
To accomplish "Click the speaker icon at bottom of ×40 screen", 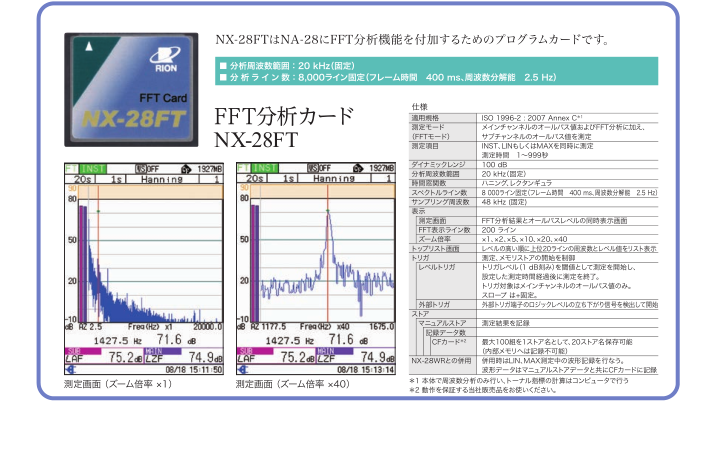I will 241,369.
